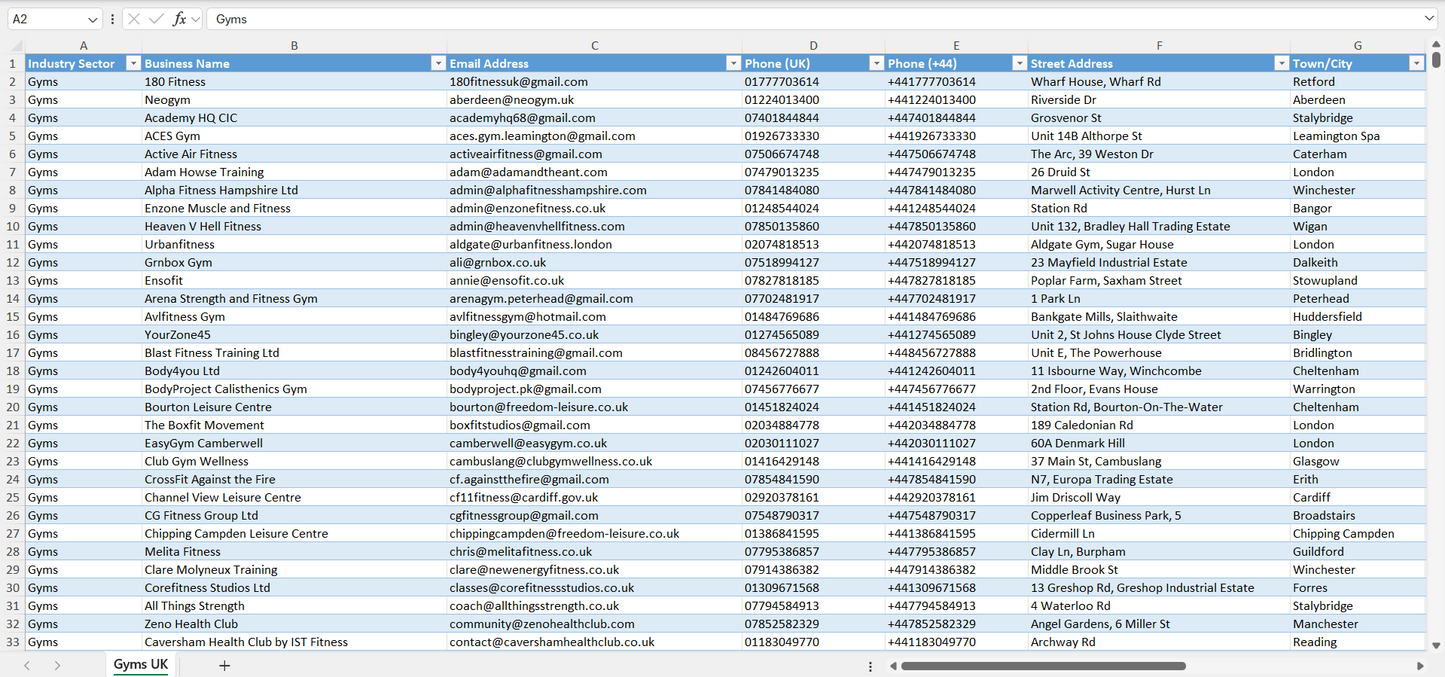Click the Urbanfitness business name cell
1445x677 pixels.
(x=294, y=244)
